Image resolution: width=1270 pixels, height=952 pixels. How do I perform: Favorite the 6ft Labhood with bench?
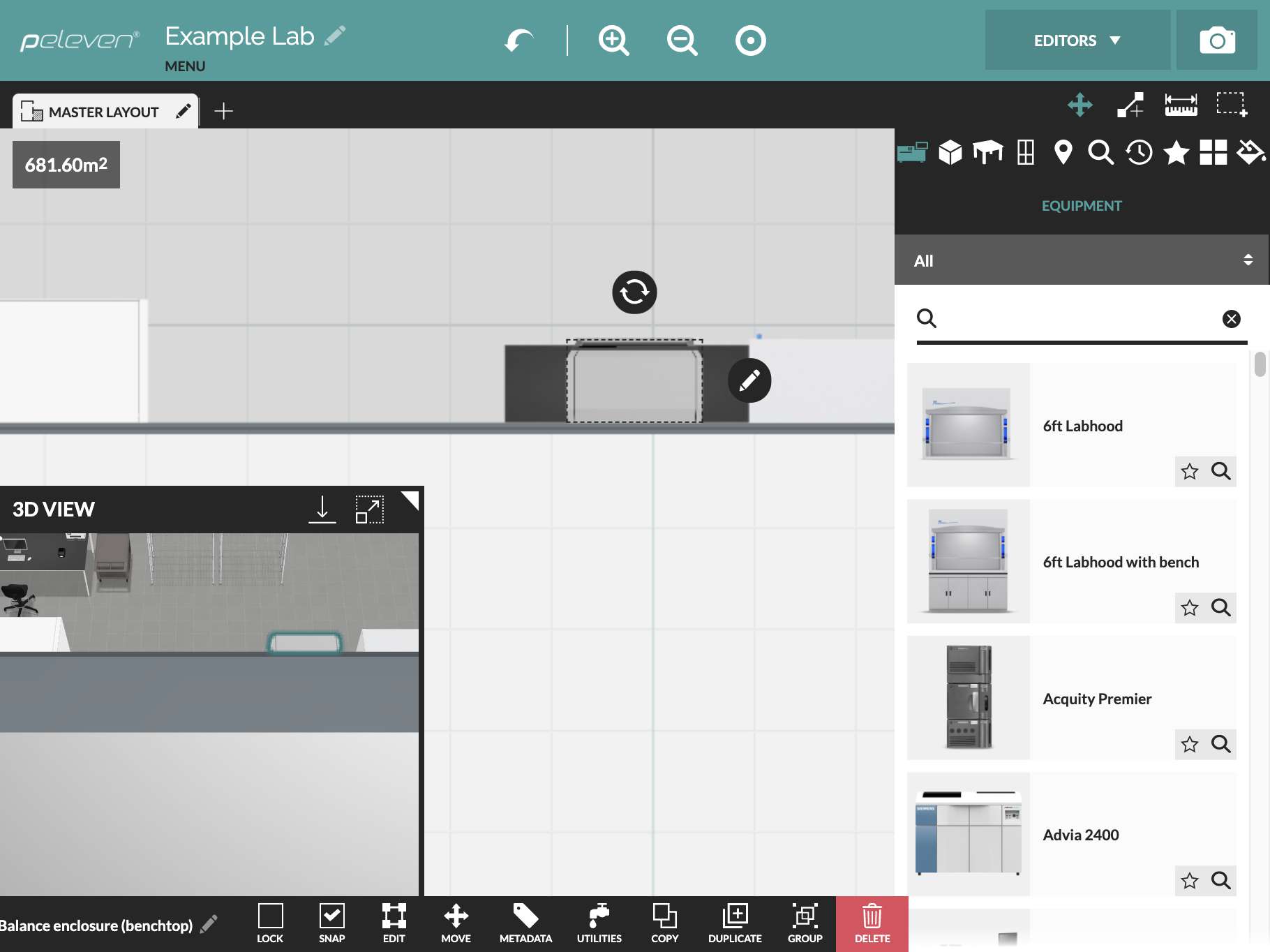pyautogui.click(x=1190, y=608)
